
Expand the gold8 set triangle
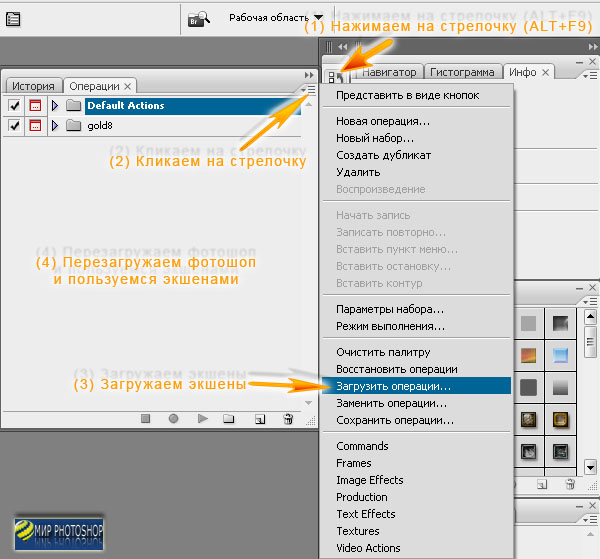(55, 125)
